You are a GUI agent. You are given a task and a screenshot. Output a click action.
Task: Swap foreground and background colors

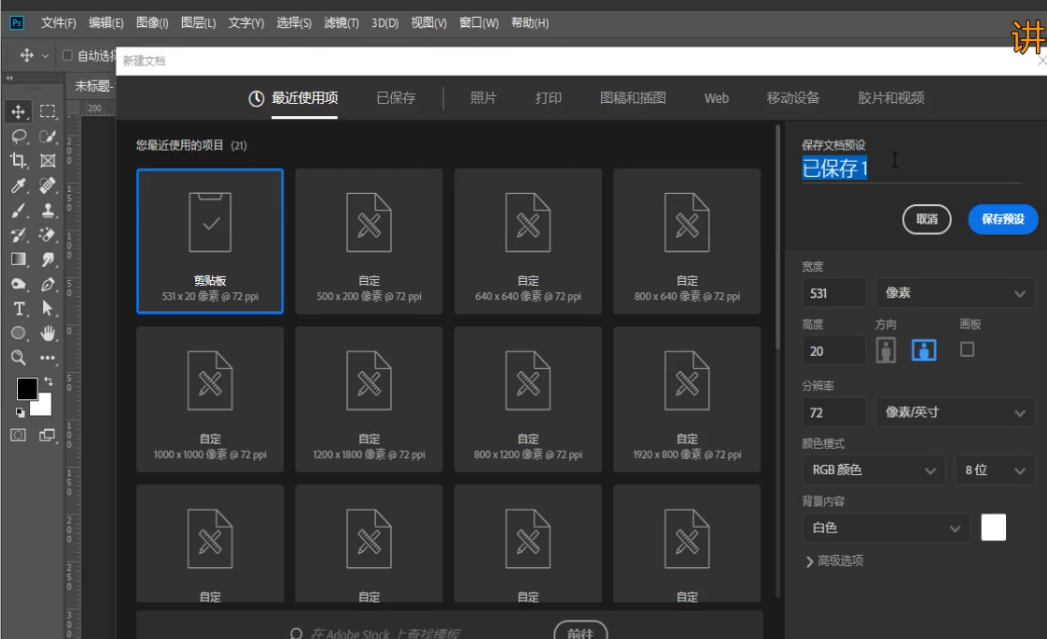[48, 381]
